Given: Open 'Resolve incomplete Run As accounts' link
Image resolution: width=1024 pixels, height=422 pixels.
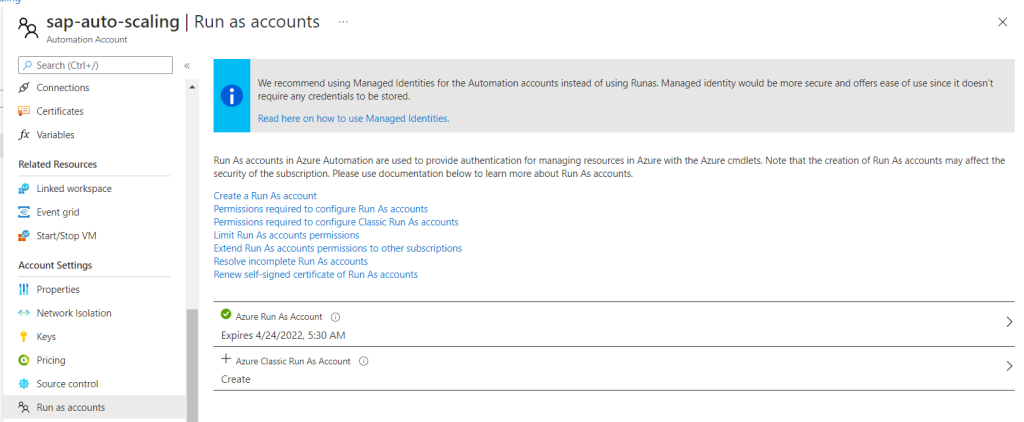Looking at the screenshot, I should [x=291, y=261].
